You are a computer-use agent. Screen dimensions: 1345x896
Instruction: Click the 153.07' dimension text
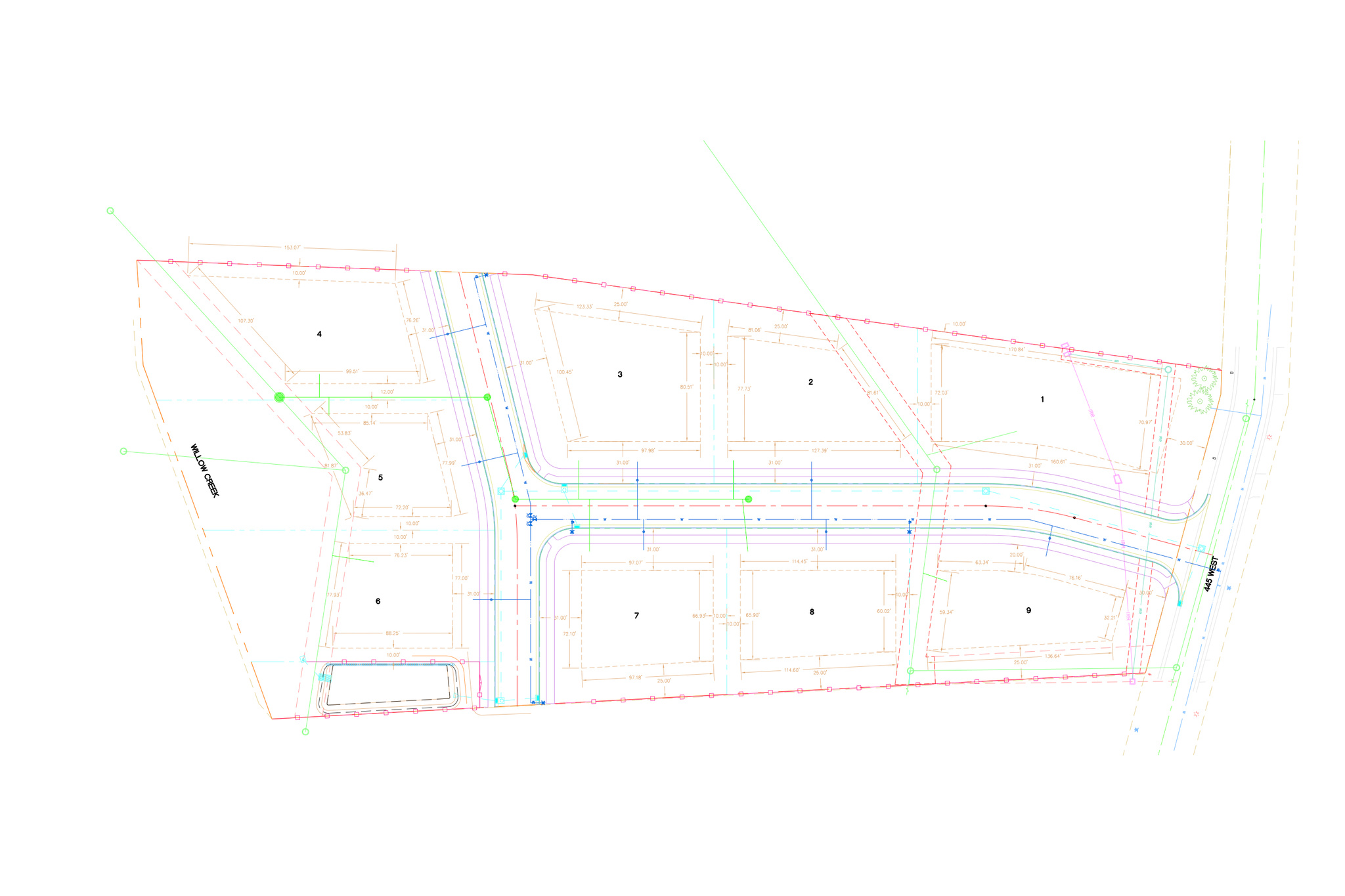(x=292, y=247)
